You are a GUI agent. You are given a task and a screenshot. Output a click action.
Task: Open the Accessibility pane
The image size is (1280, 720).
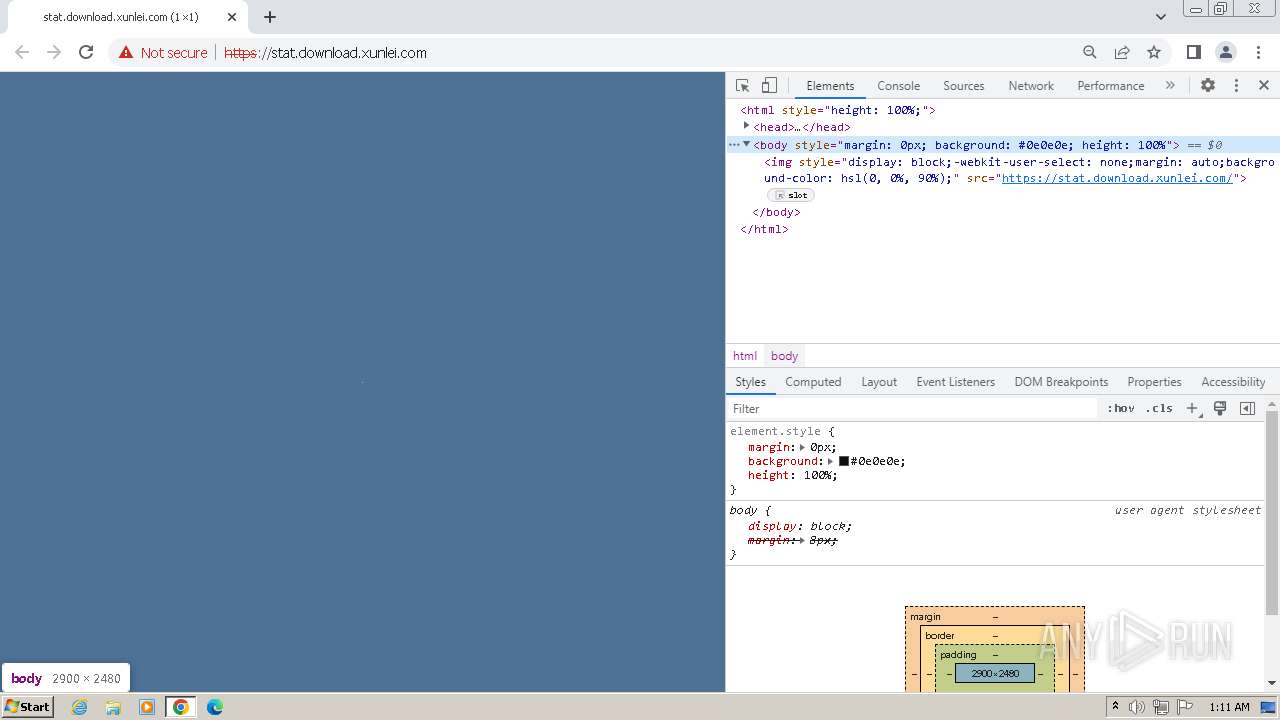[x=1233, y=382]
